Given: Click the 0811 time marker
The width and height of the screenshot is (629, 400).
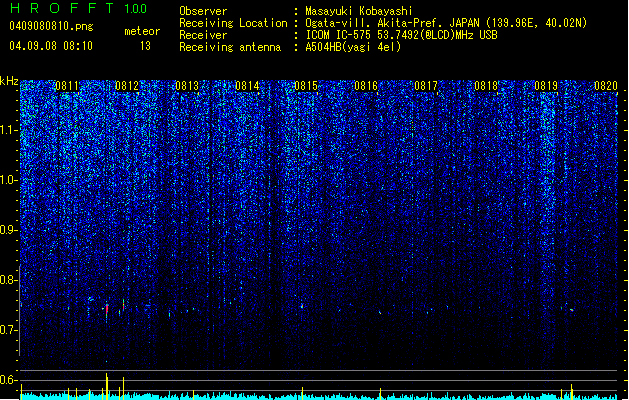Looking at the screenshot, I should tap(67, 86).
